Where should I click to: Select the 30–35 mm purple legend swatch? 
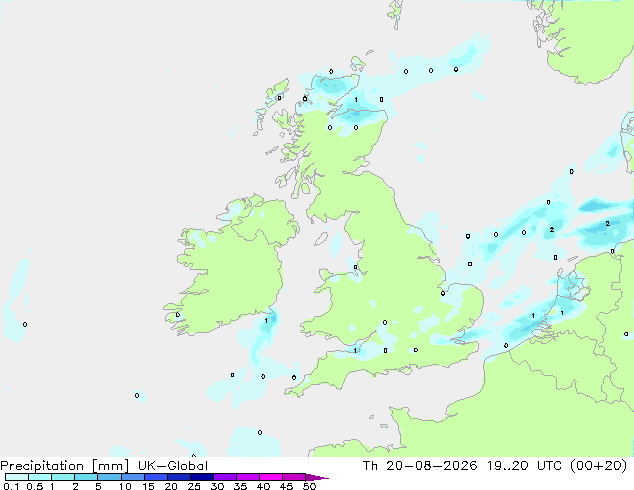tap(225, 477)
